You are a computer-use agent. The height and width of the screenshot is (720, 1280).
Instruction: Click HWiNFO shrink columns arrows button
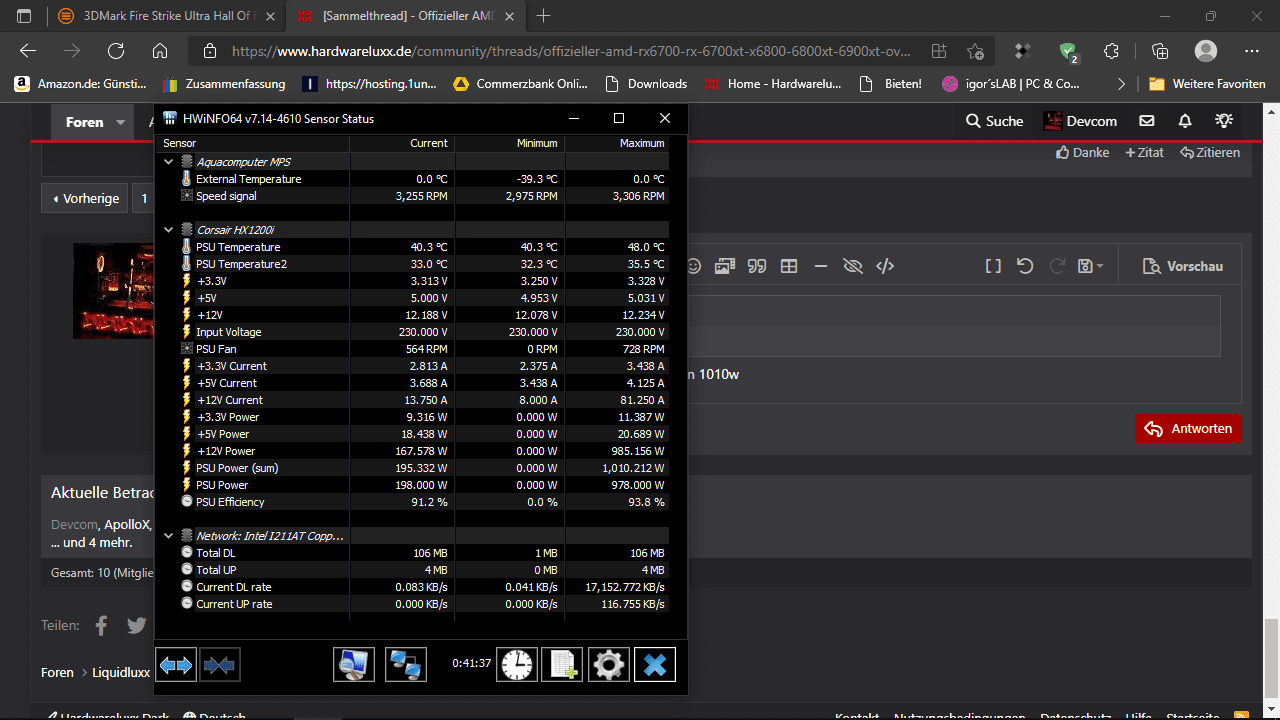point(220,664)
